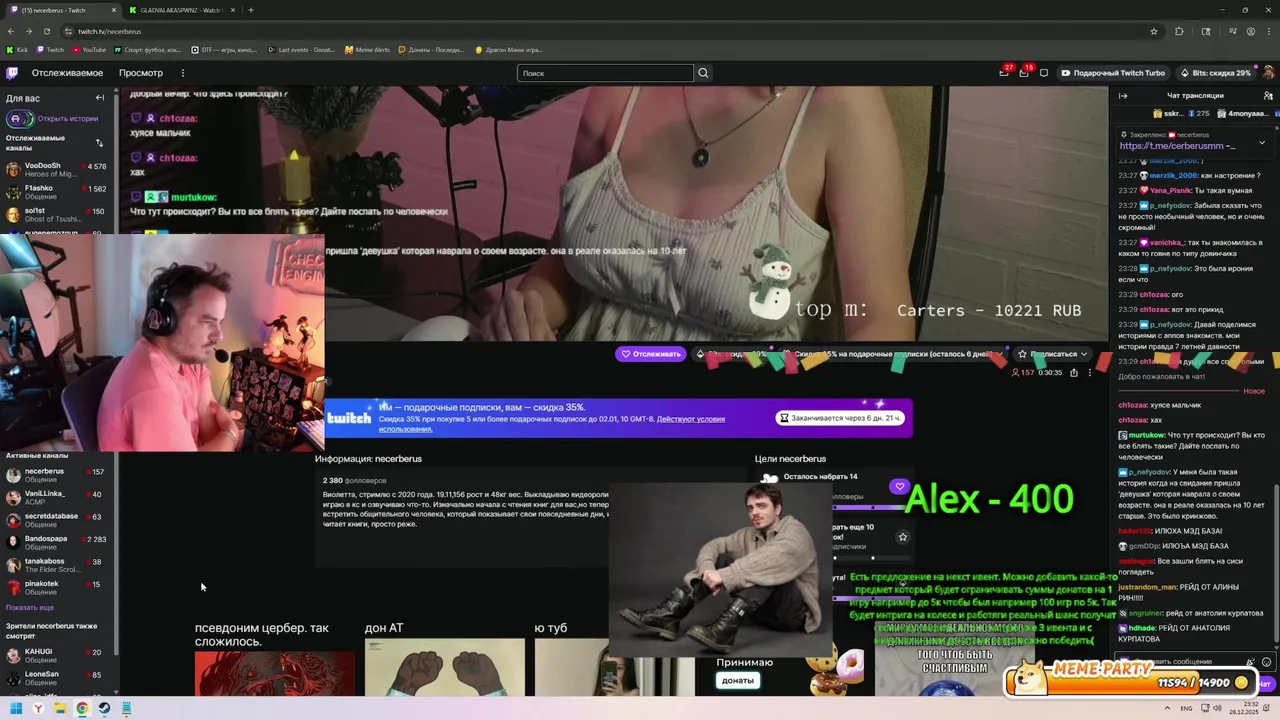Click the 'Новое' new messages marker
The width and height of the screenshot is (1280, 720).
(1254, 391)
